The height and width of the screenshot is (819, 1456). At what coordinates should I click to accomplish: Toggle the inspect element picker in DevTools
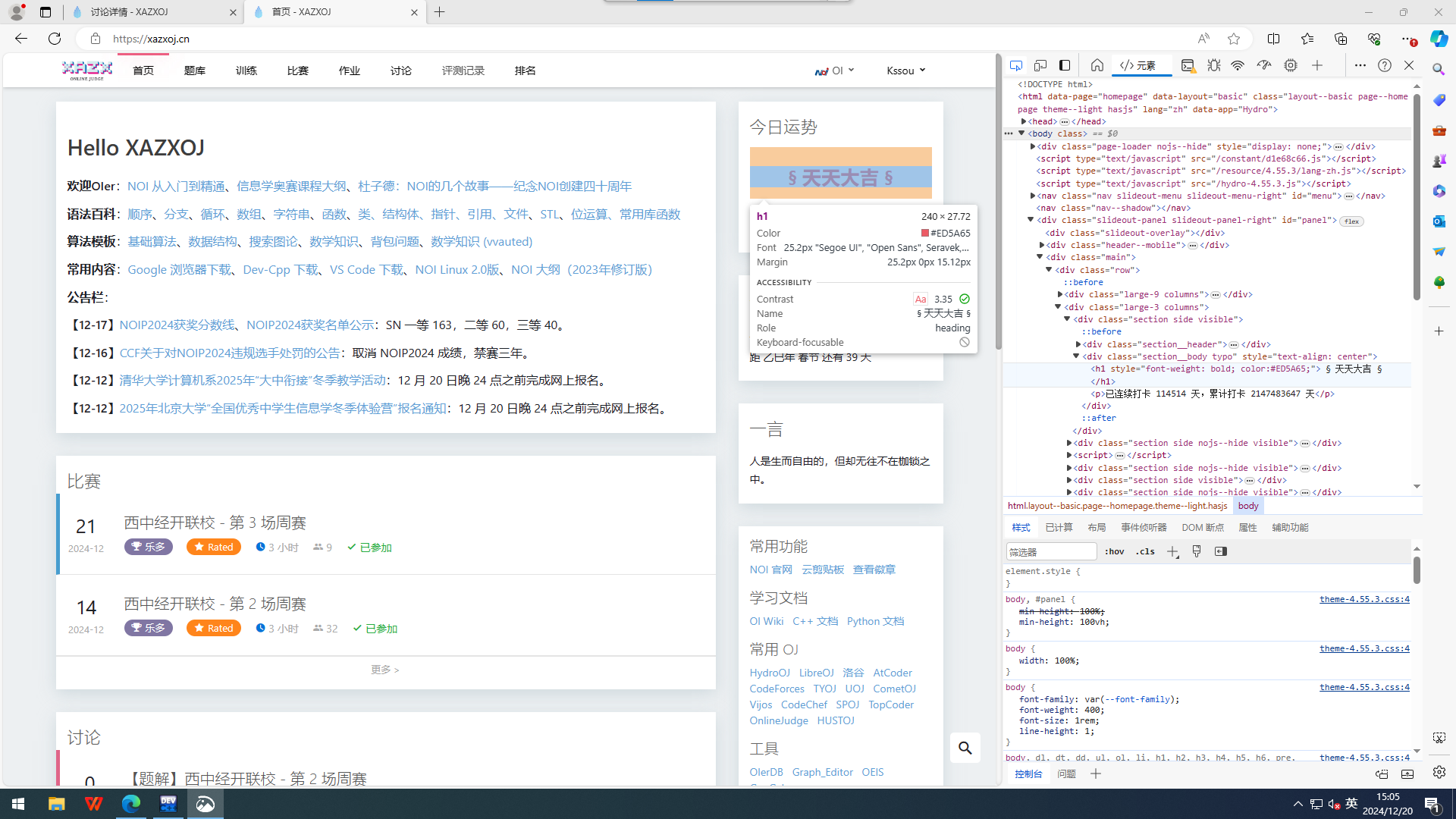pos(1016,65)
